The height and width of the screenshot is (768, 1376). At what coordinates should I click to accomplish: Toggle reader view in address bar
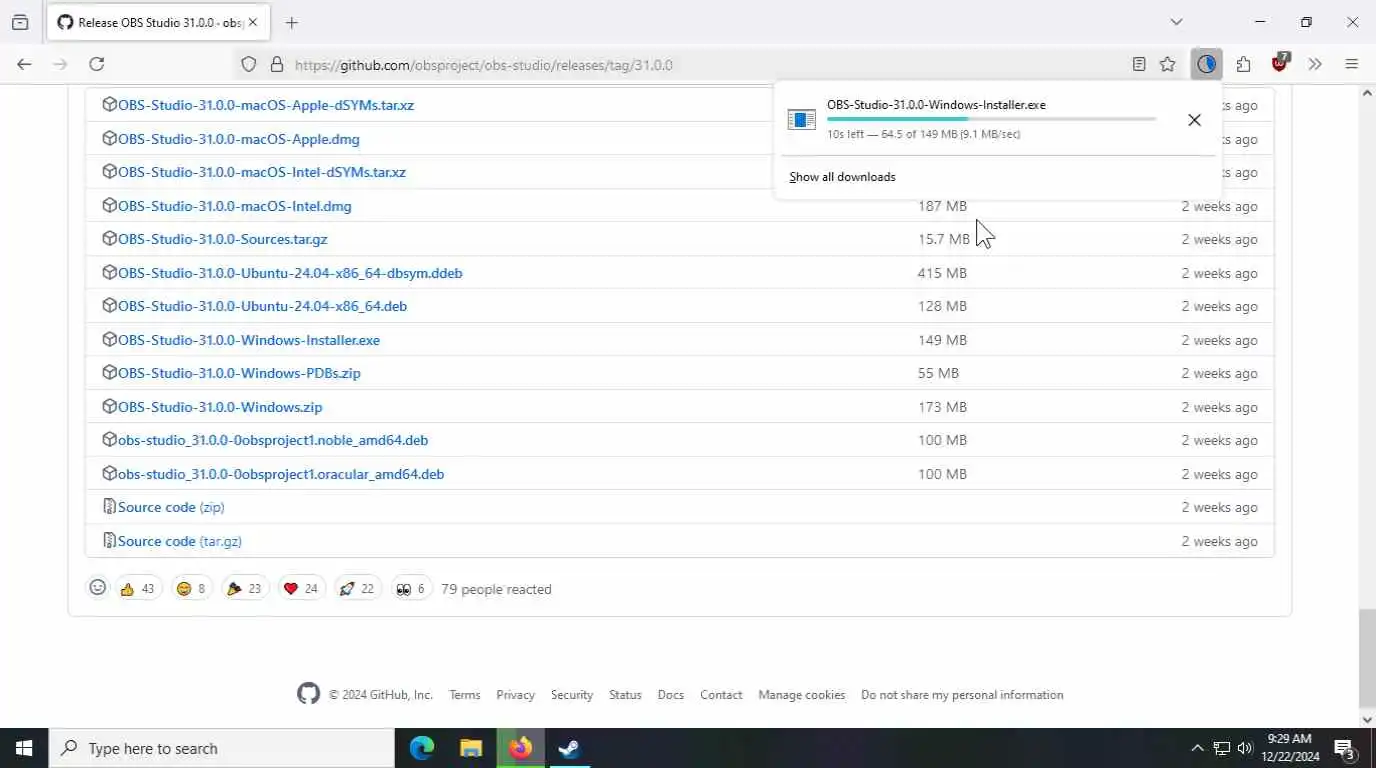coord(1139,64)
